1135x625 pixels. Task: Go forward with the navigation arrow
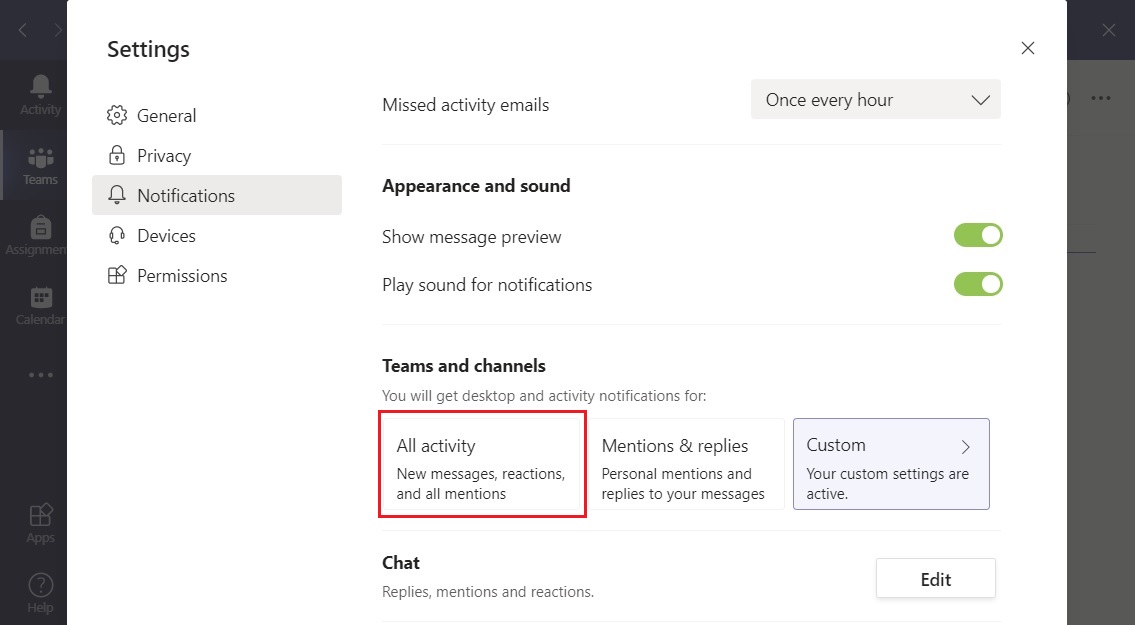coord(57,30)
